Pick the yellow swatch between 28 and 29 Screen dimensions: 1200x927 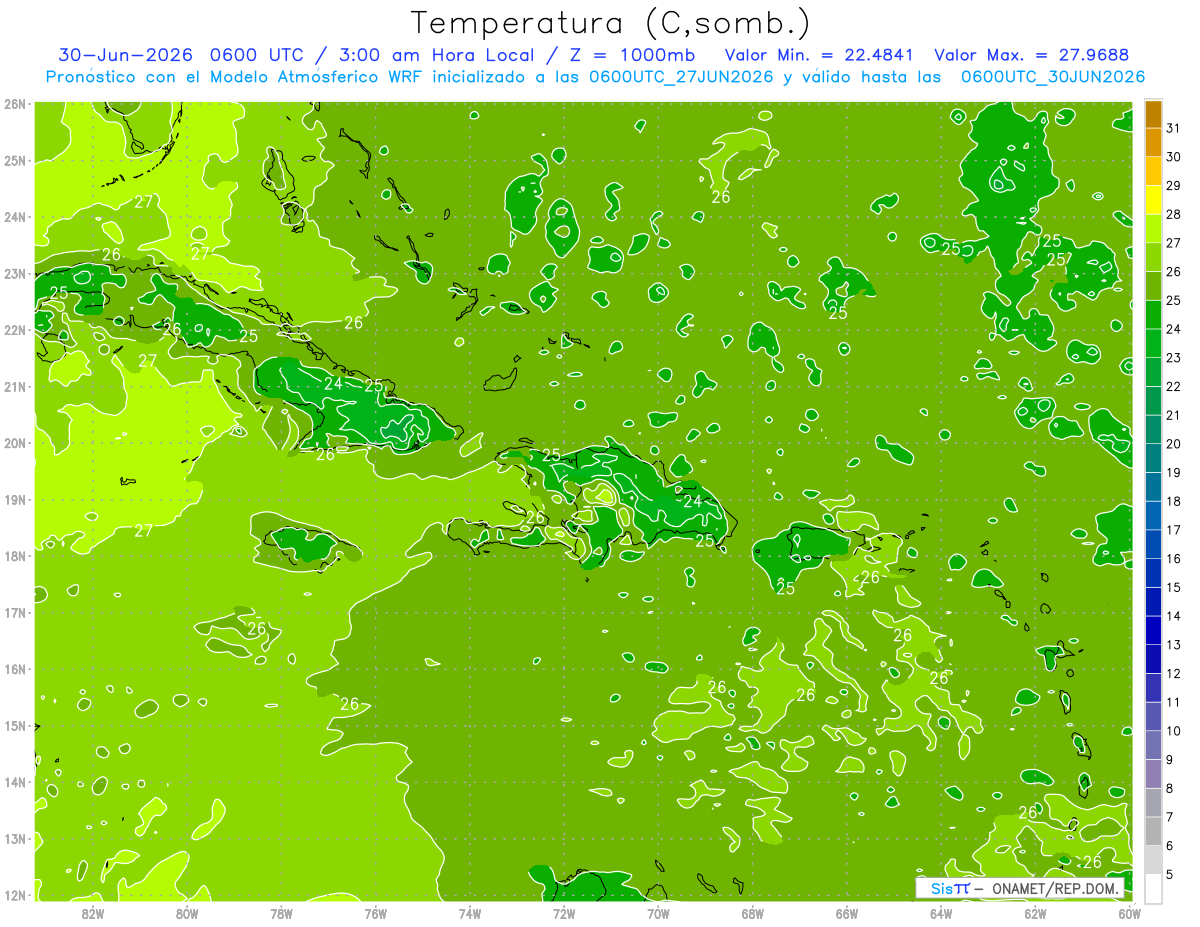(1153, 200)
